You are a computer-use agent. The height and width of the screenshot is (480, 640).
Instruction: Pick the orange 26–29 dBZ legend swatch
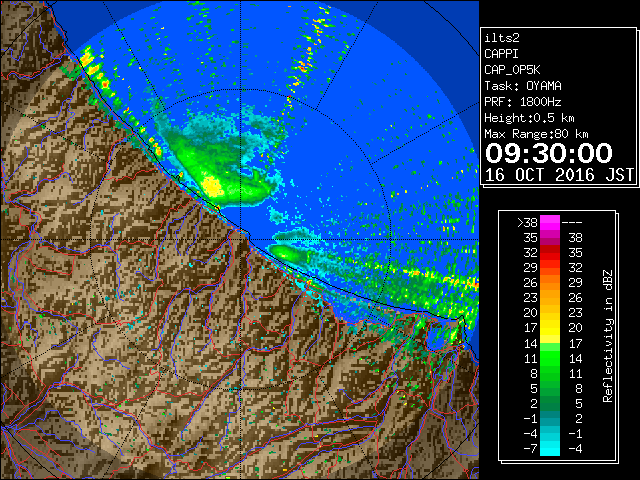[550, 283]
